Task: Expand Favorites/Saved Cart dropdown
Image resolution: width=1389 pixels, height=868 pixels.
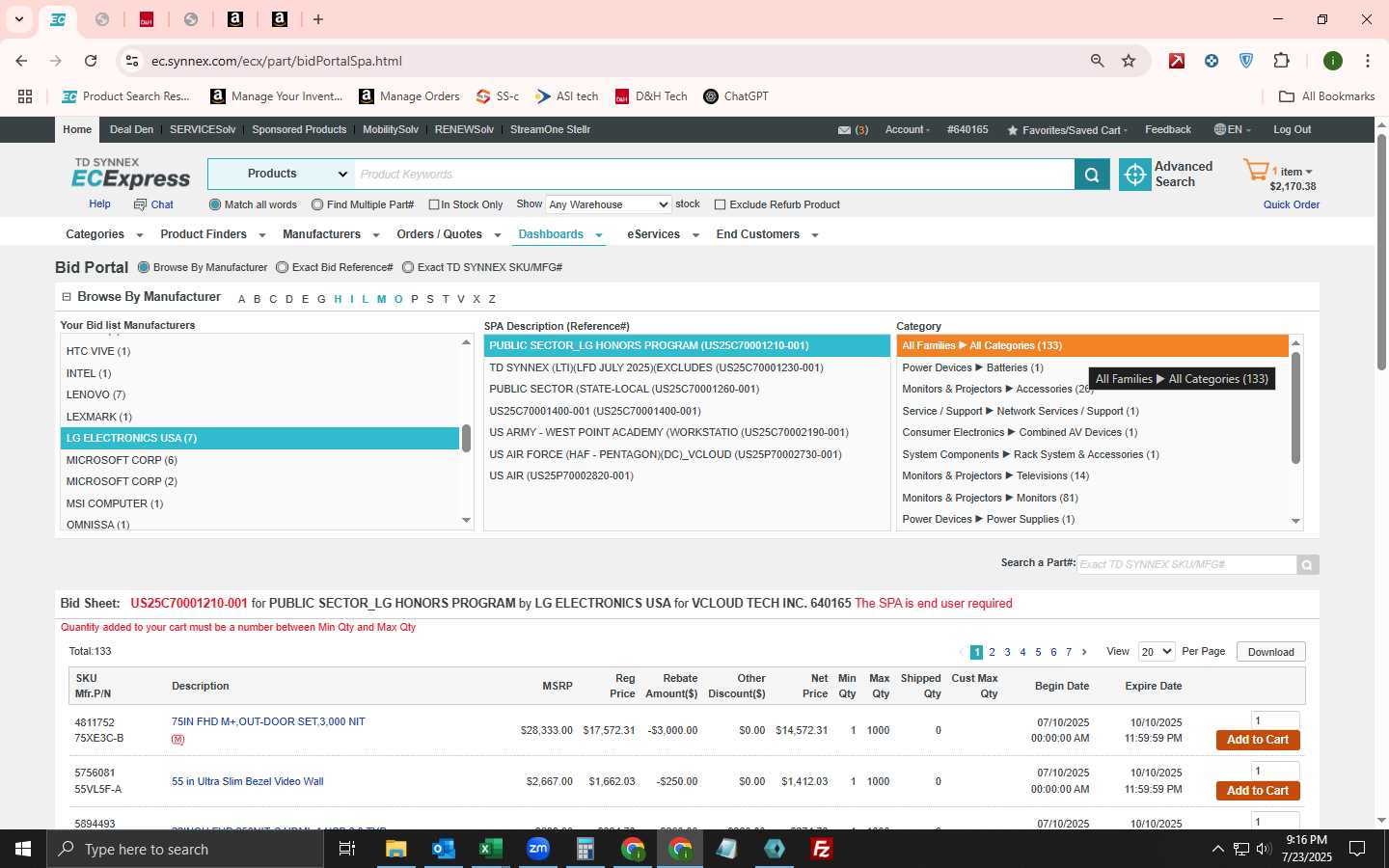Action: (1067, 130)
